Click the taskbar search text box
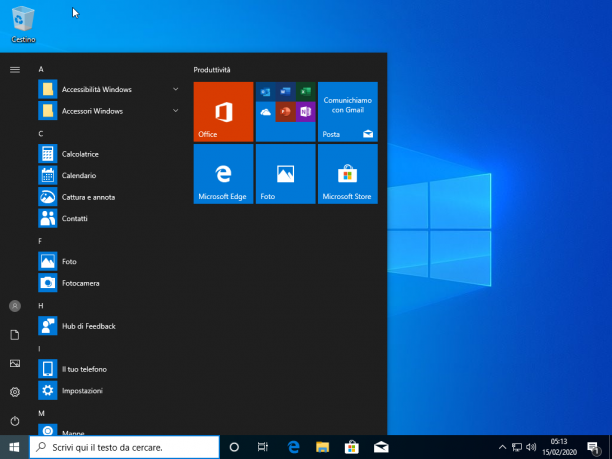Screen dimensions: 612x459 (125, 447)
